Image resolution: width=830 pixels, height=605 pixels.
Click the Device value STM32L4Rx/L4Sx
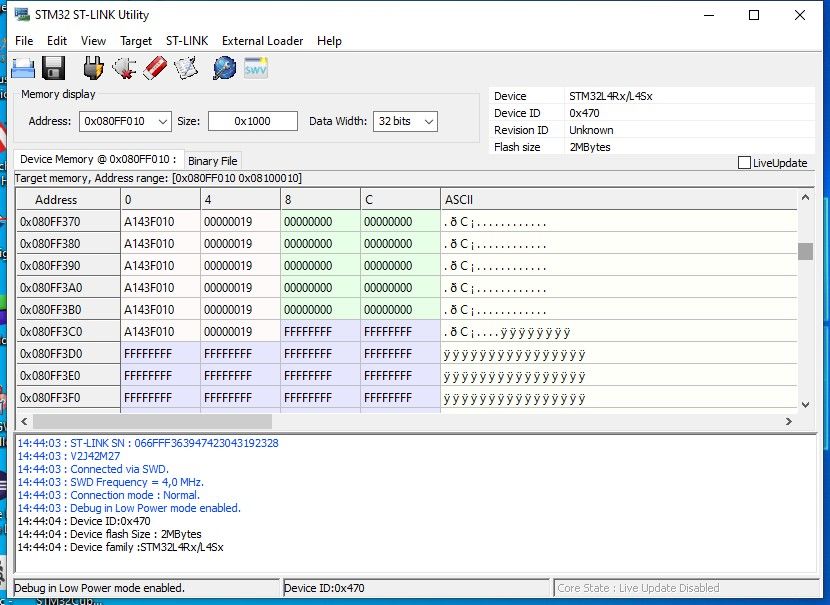[611, 96]
